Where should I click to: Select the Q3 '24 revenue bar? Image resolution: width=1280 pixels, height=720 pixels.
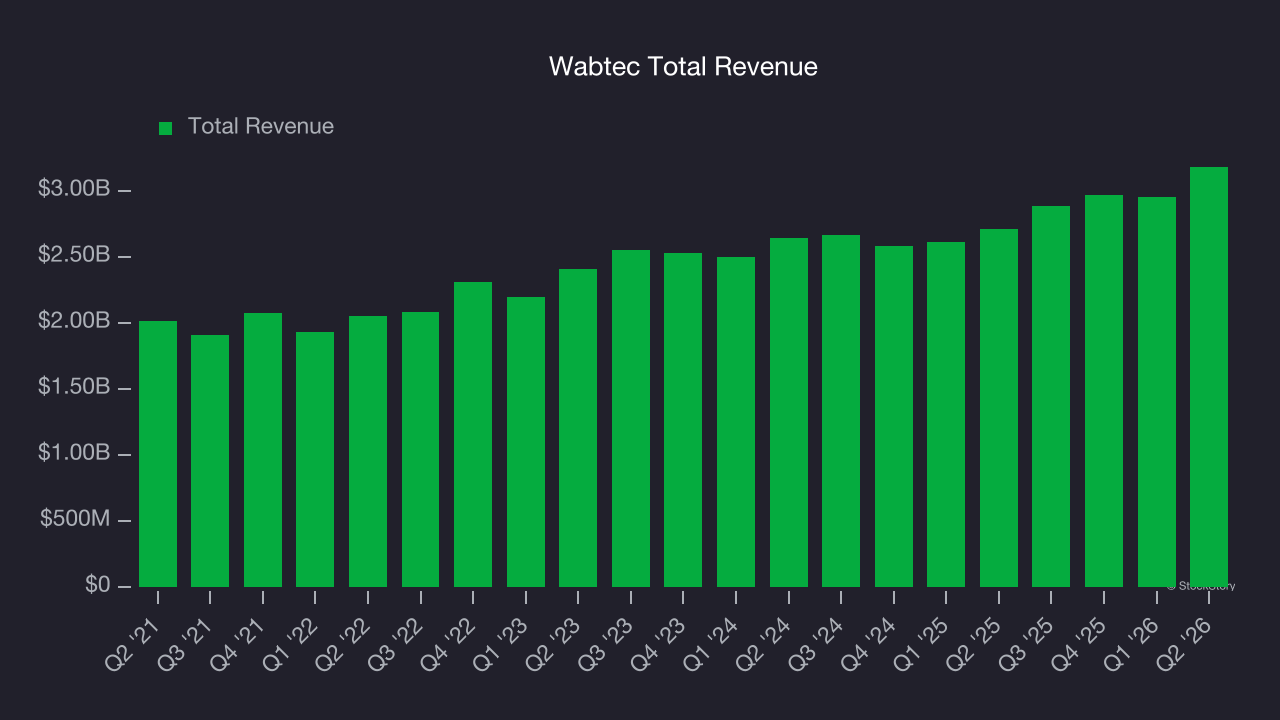pyautogui.click(x=841, y=411)
